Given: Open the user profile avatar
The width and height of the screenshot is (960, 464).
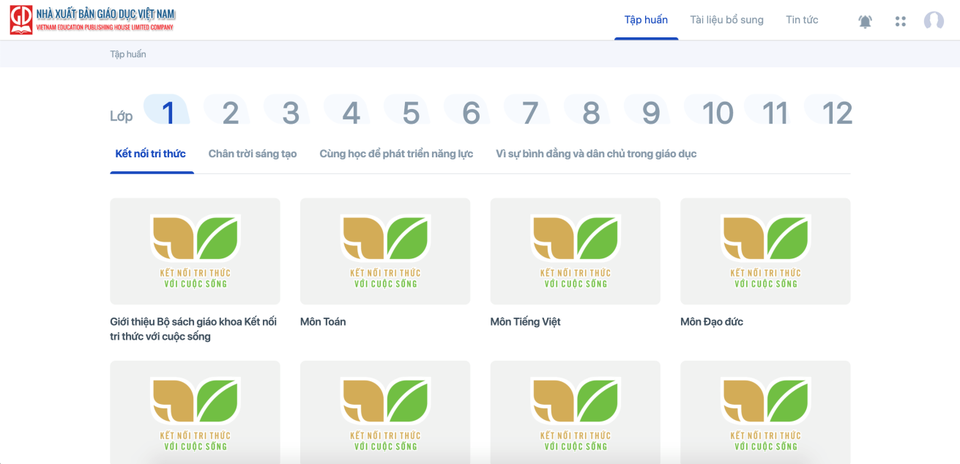Looking at the screenshot, I should click(934, 21).
